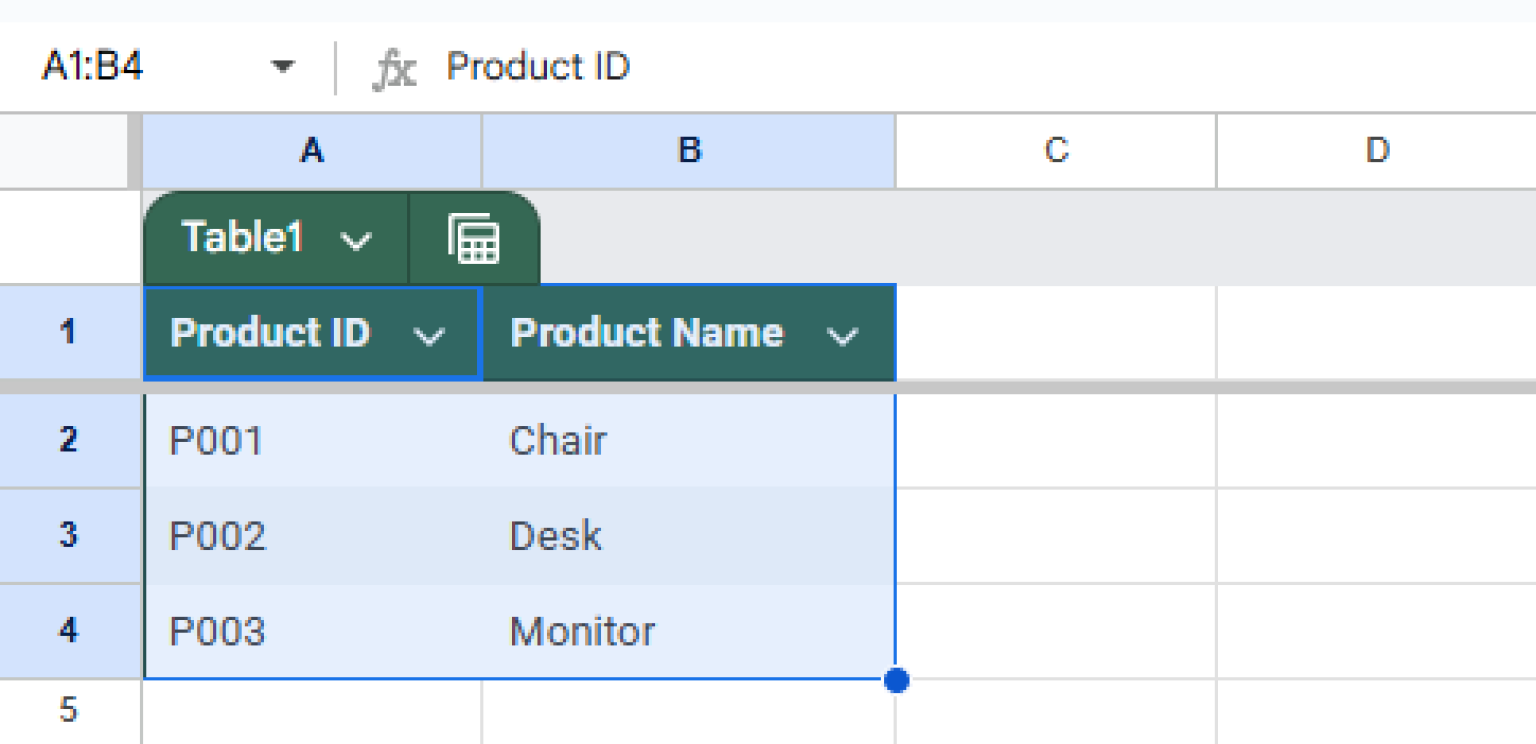
Task: Select row 5 header
Action: pos(68,710)
